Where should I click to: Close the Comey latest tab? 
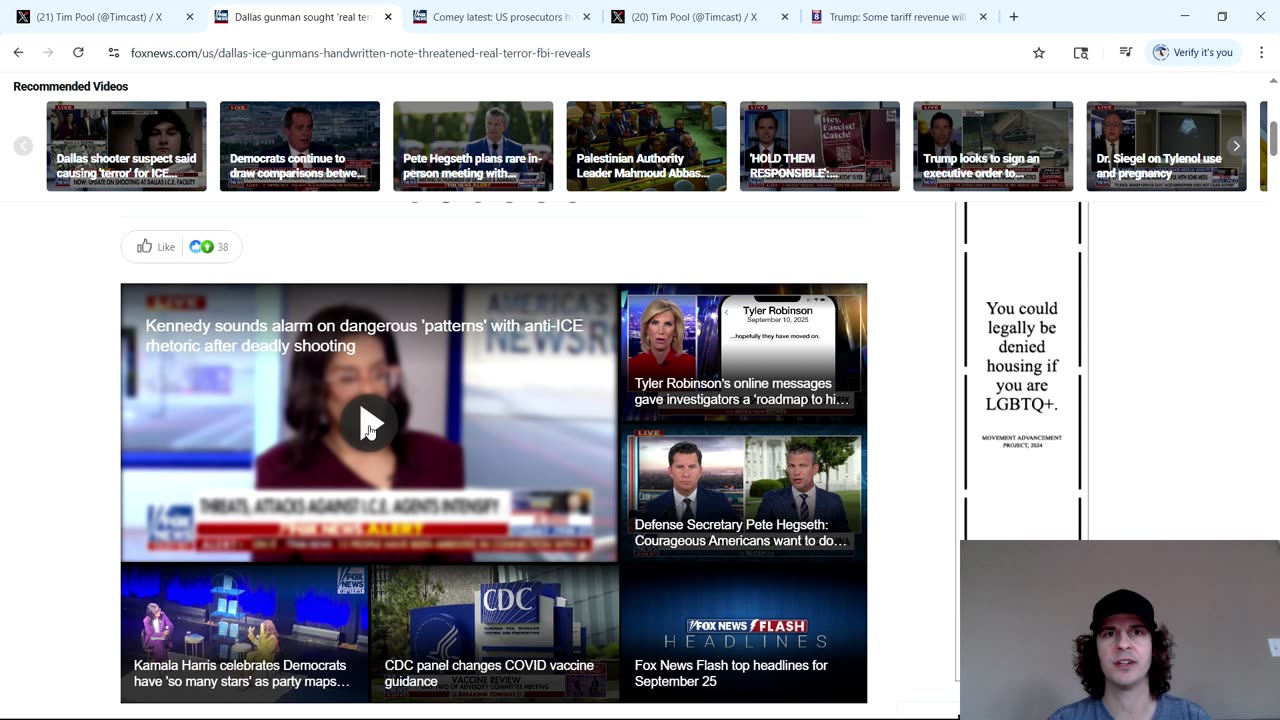click(586, 17)
